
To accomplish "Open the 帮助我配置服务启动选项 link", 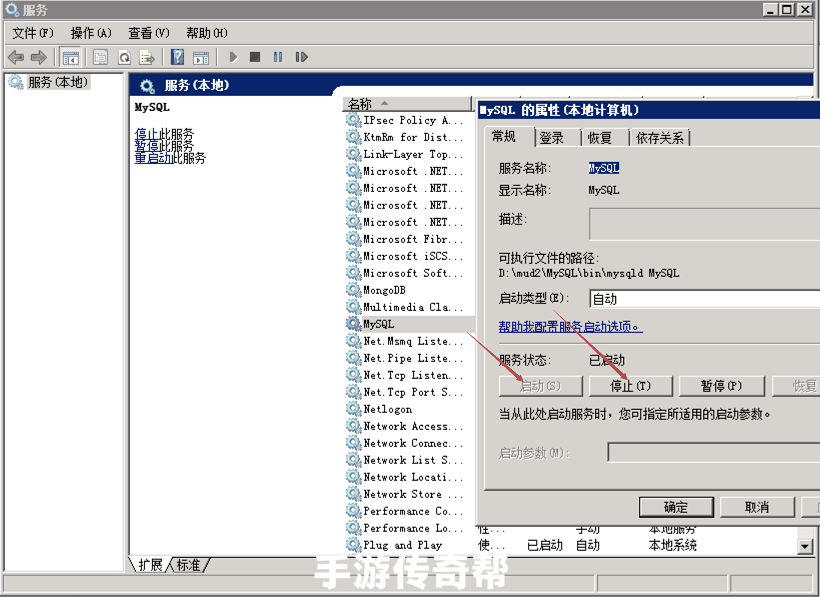I will tap(570, 327).
